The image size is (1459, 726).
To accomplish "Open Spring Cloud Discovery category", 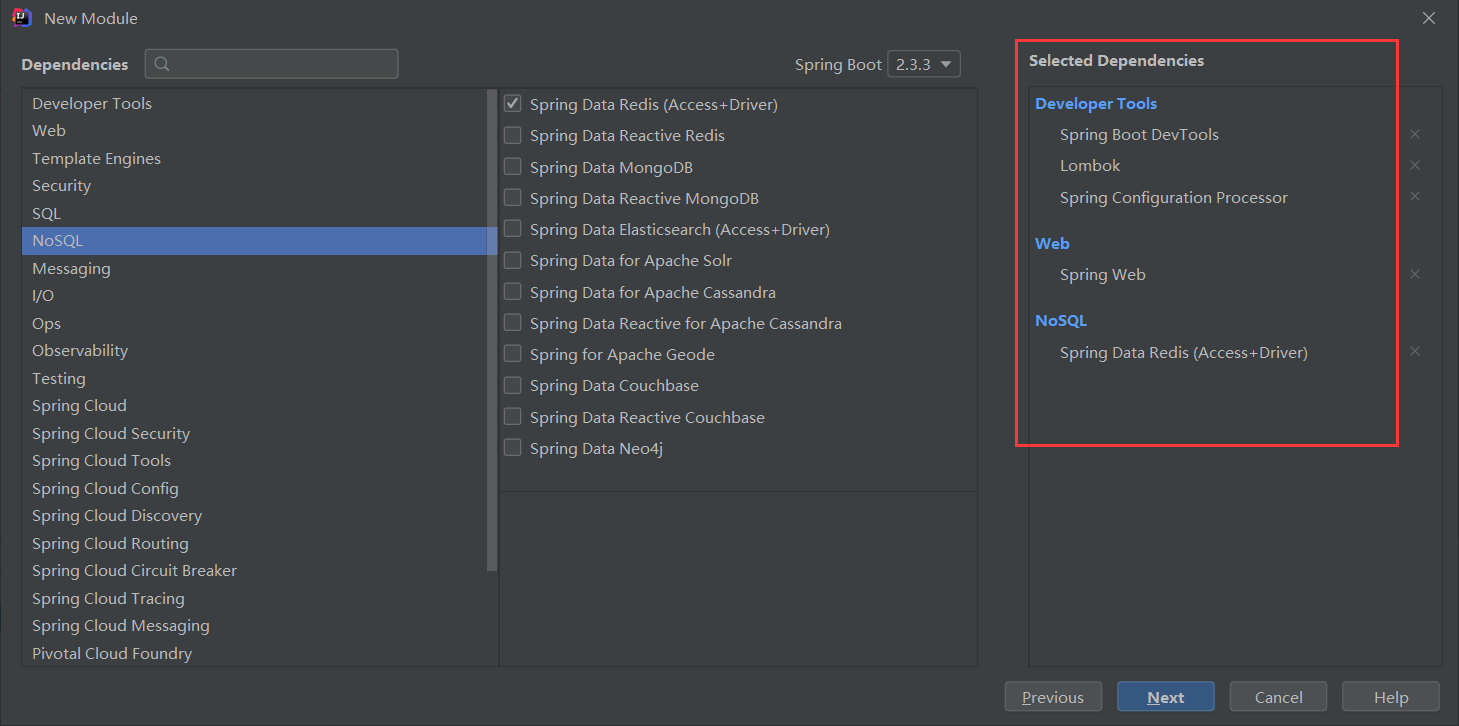I will 254,515.
